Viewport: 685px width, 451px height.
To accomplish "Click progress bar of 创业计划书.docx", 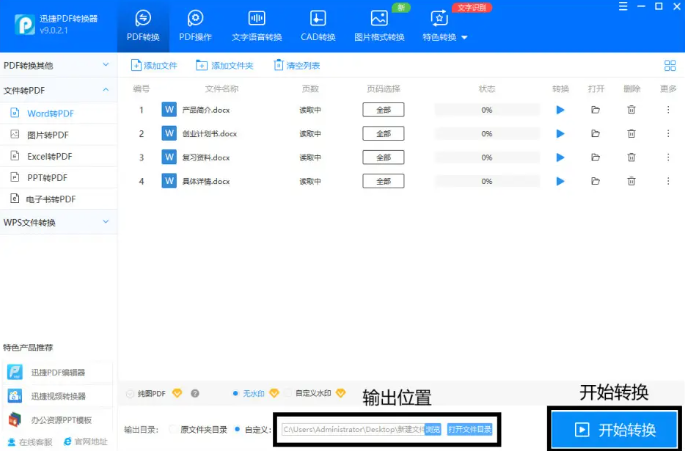I will 487,134.
